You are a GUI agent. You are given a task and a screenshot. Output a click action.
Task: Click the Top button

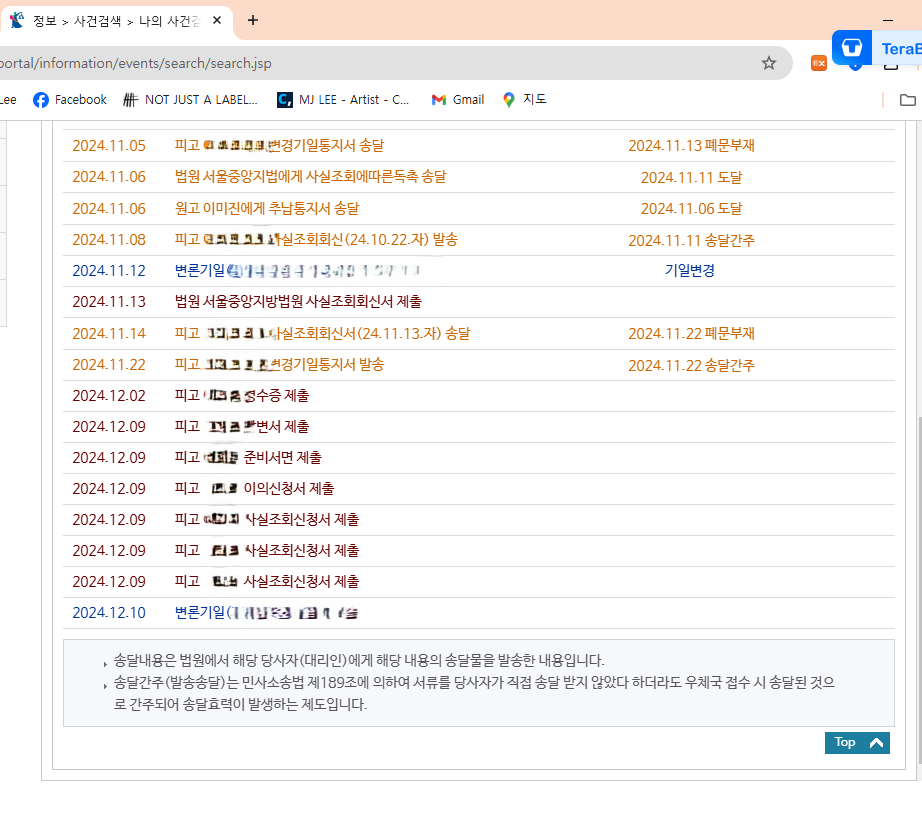point(856,742)
